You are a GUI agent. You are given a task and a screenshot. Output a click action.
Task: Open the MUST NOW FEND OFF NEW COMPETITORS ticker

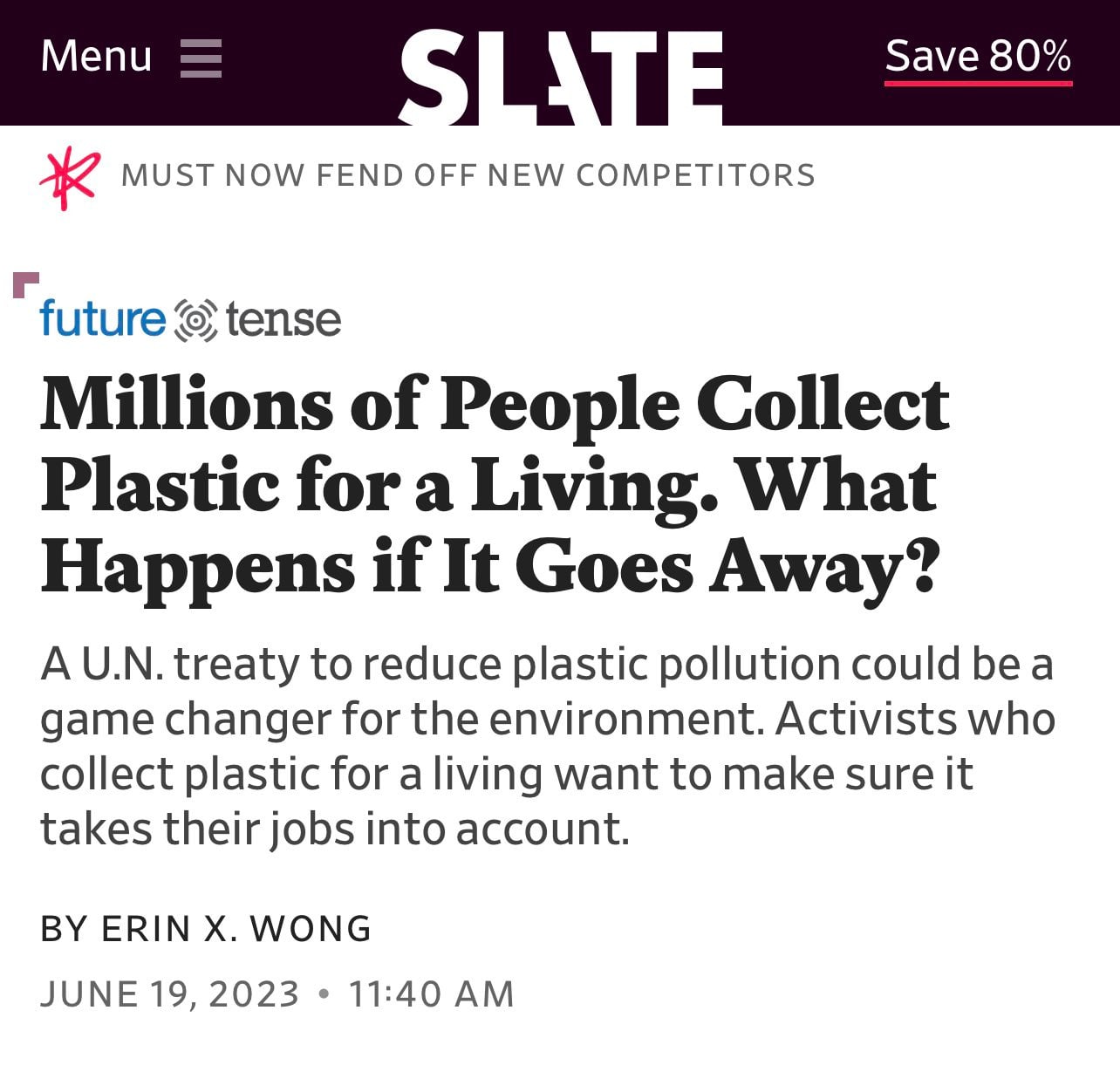(x=468, y=175)
